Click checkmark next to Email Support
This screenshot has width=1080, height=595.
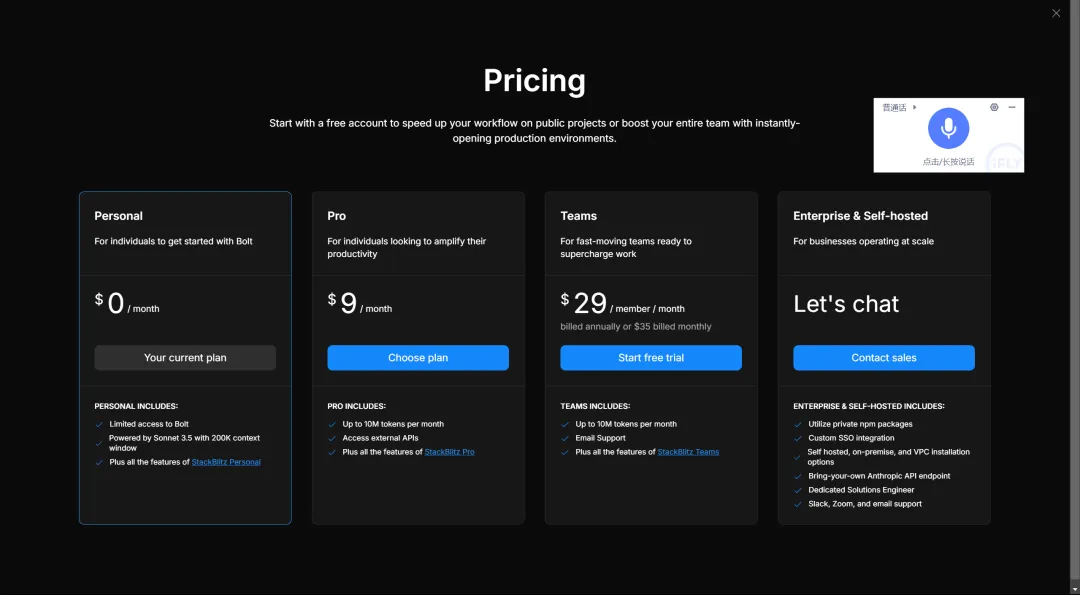click(565, 438)
